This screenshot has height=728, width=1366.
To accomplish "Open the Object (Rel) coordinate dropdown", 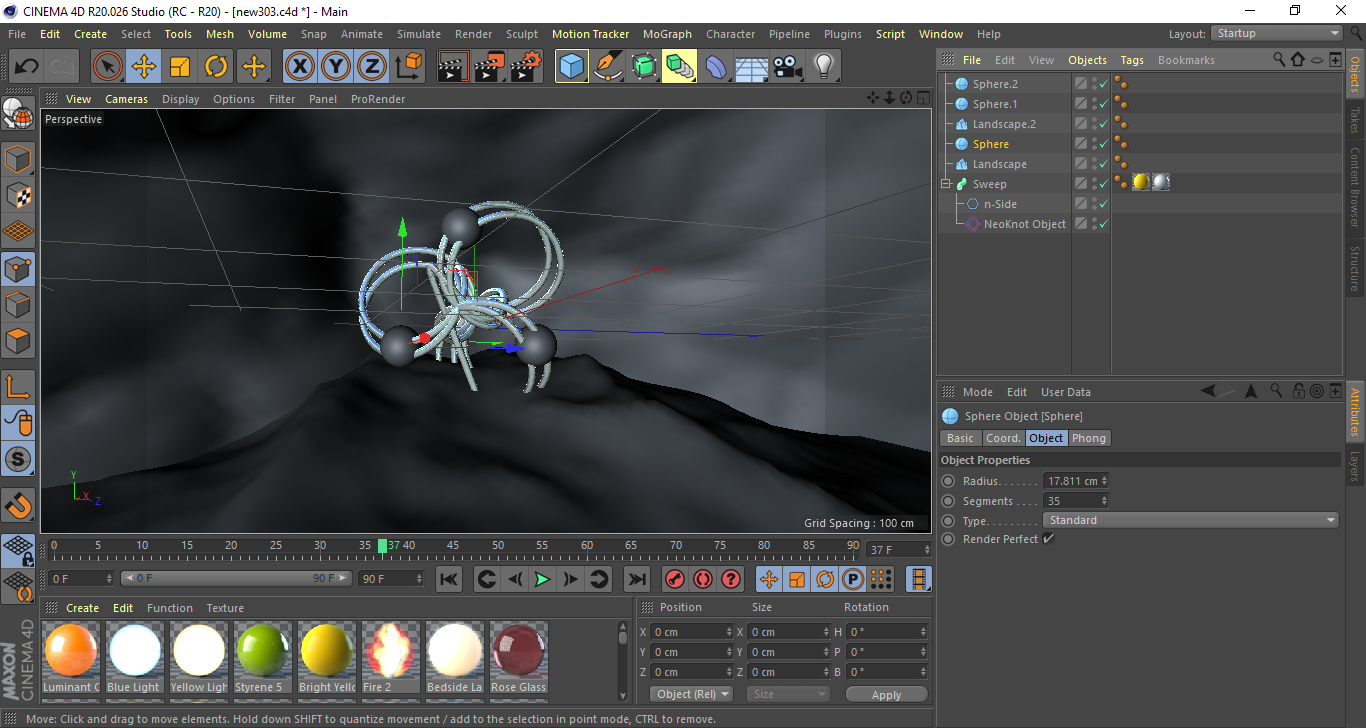I will point(691,694).
